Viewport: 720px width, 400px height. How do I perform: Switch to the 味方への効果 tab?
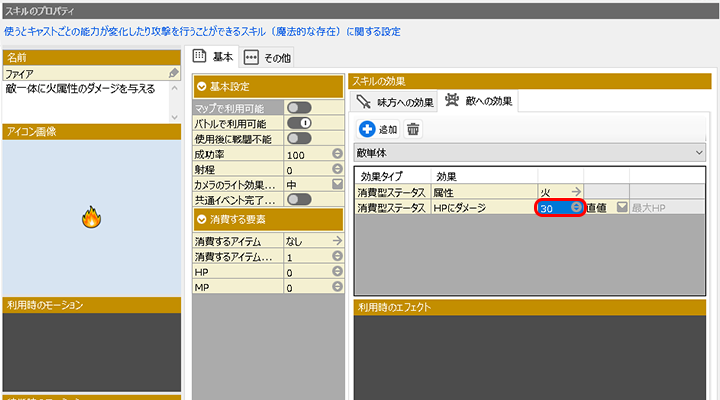pos(395,100)
